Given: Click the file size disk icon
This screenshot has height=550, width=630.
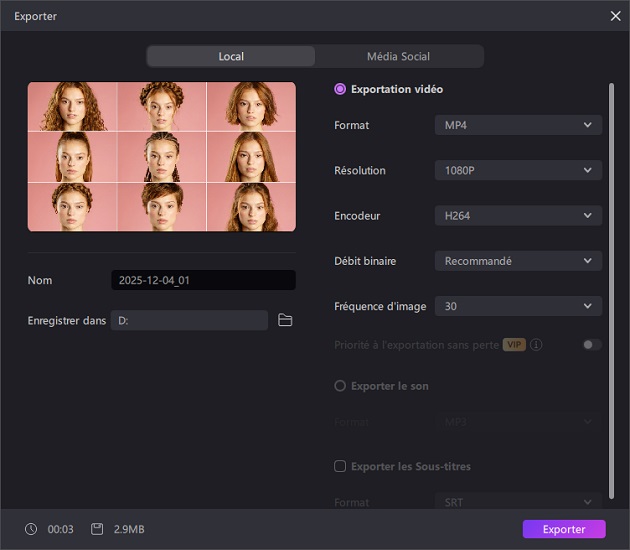Looking at the screenshot, I should coord(97,529).
